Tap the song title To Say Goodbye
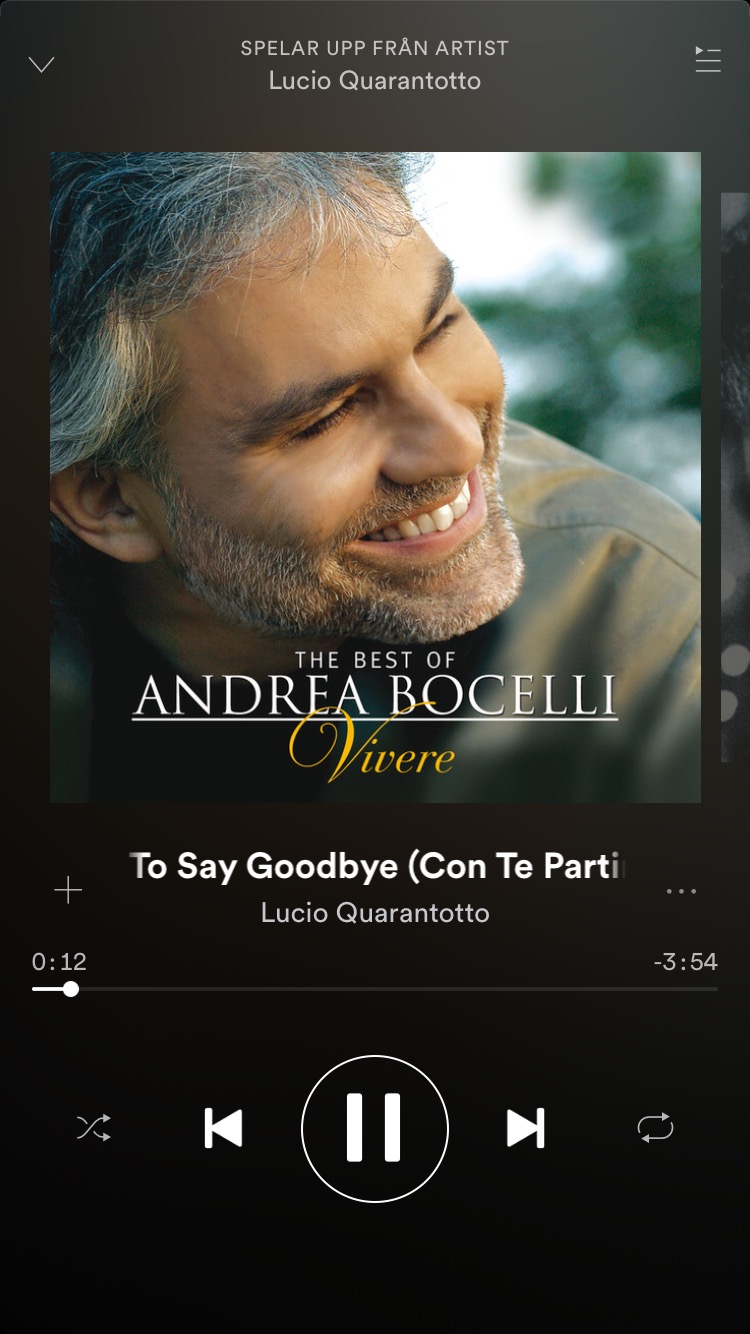 point(375,866)
